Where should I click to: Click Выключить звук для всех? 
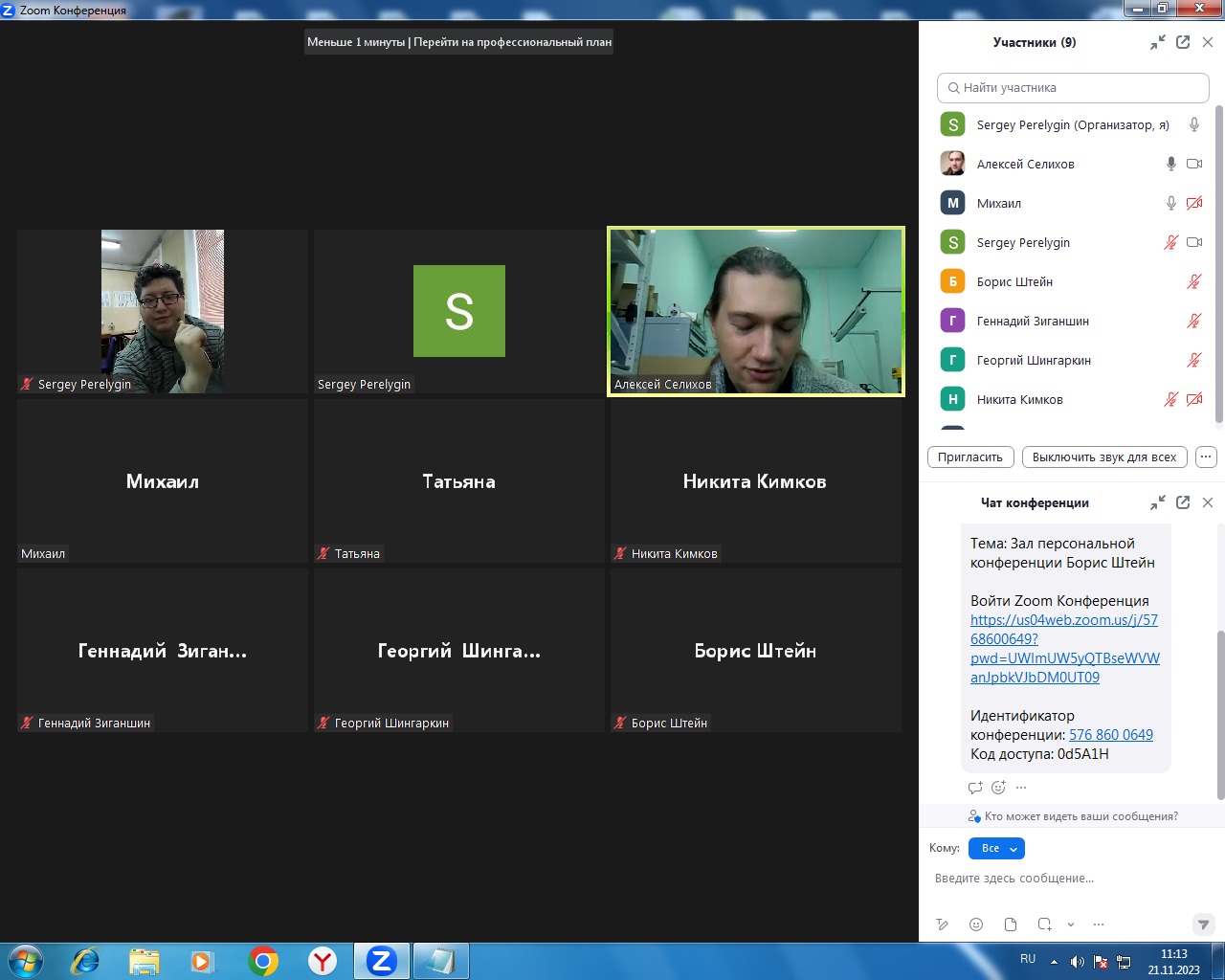click(1104, 457)
